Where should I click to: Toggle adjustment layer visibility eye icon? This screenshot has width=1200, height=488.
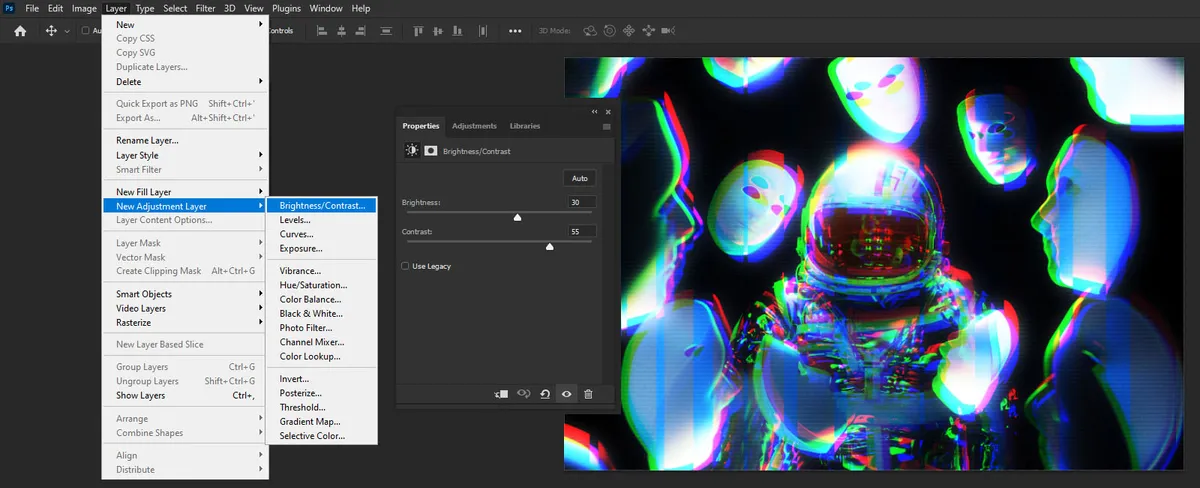[566, 394]
